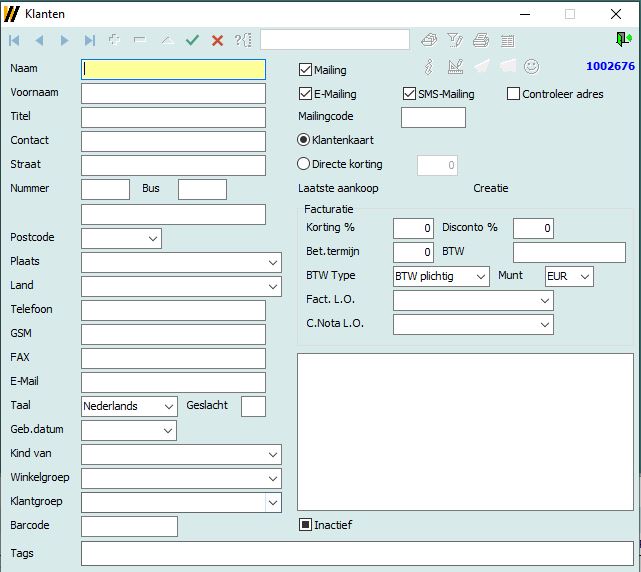Expand the Winkelgroep dropdown
The image size is (641, 572).
coord(273,478)
